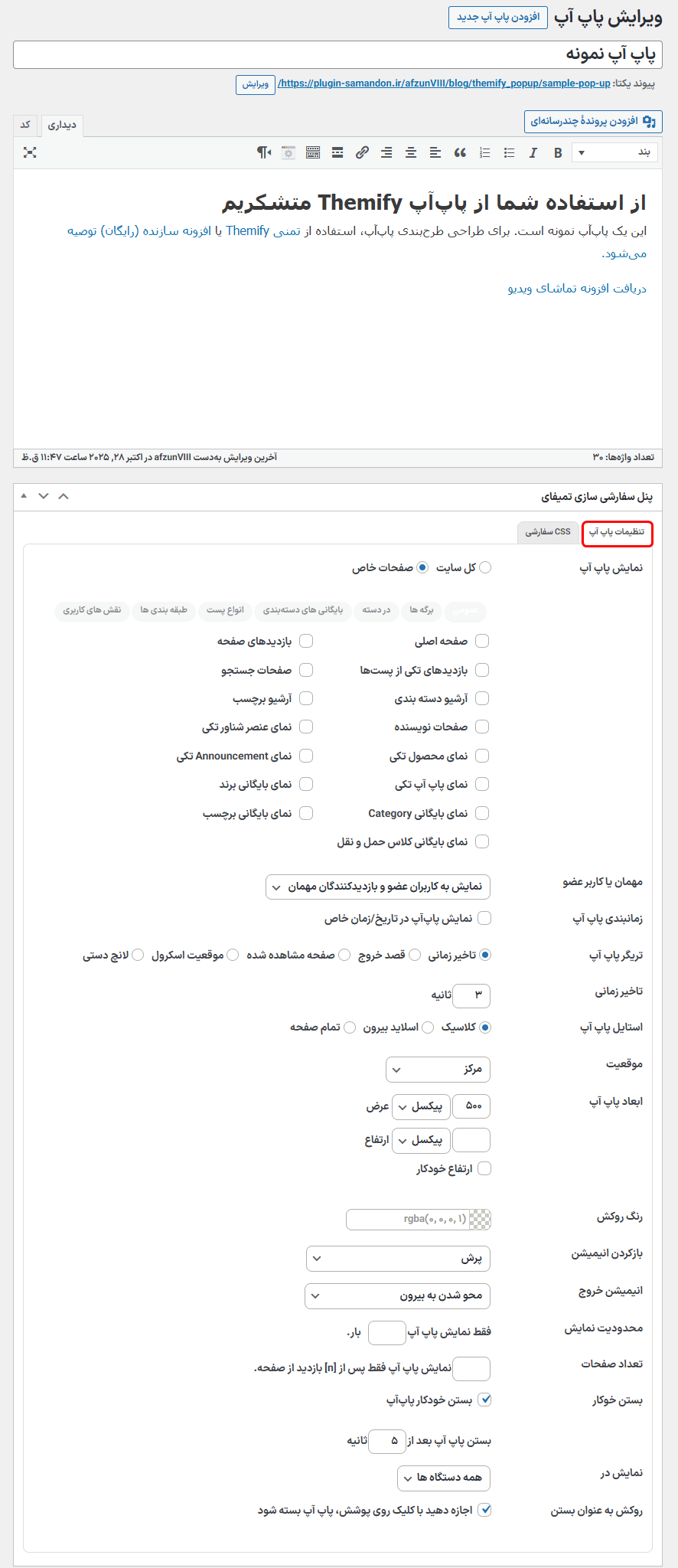Select موقعیت اسکرول trigger option
Screen dimensions: 678x1568
[233, 955]
